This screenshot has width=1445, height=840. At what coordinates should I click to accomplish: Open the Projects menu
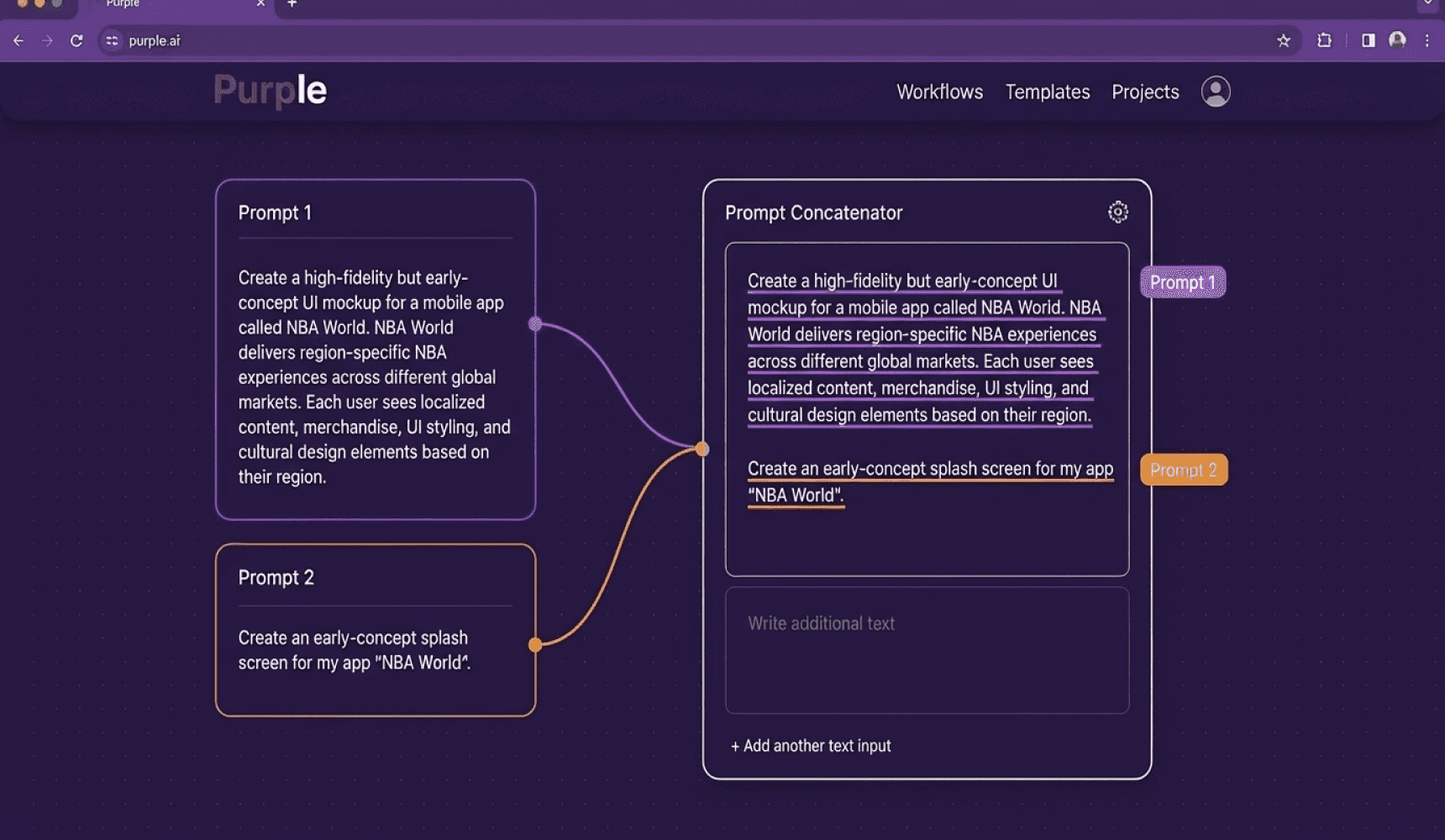(x=1145, y=92)
